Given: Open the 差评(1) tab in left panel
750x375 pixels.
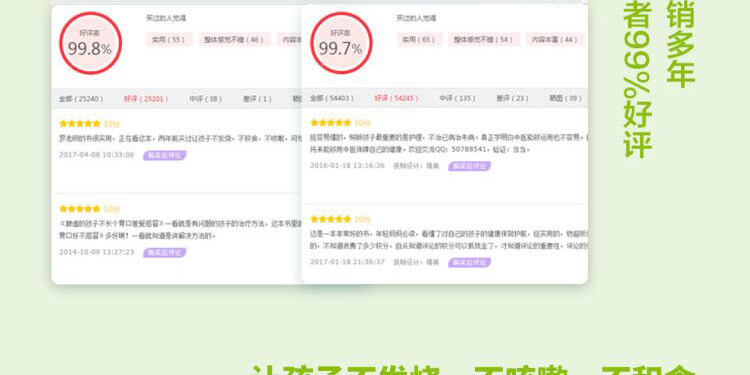Looking at the screenshot, I should point(257,99).
